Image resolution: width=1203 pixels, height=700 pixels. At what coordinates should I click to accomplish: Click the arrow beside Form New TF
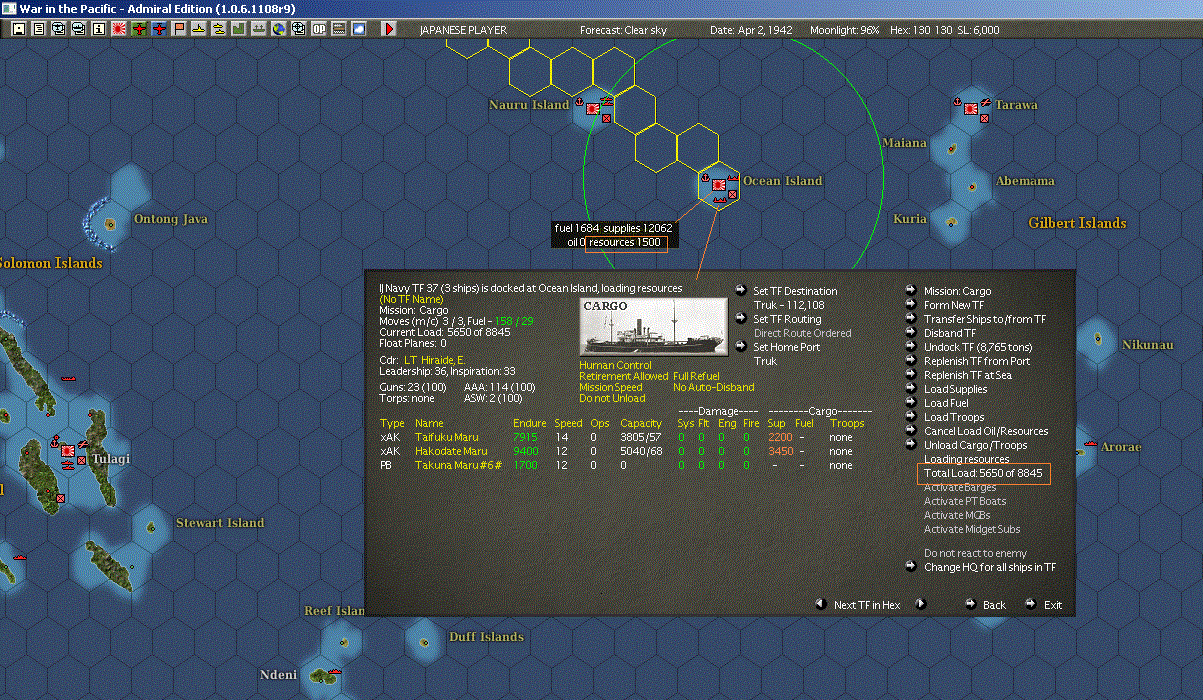(911, 305)
